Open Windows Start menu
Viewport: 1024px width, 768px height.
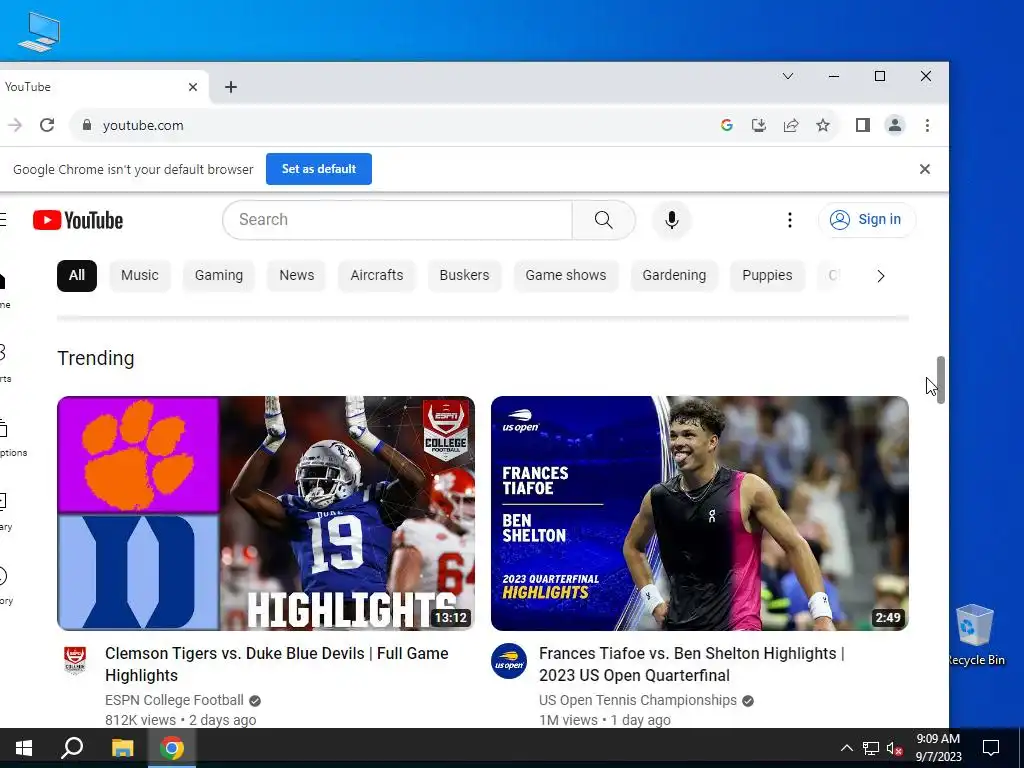coord(24,748)
